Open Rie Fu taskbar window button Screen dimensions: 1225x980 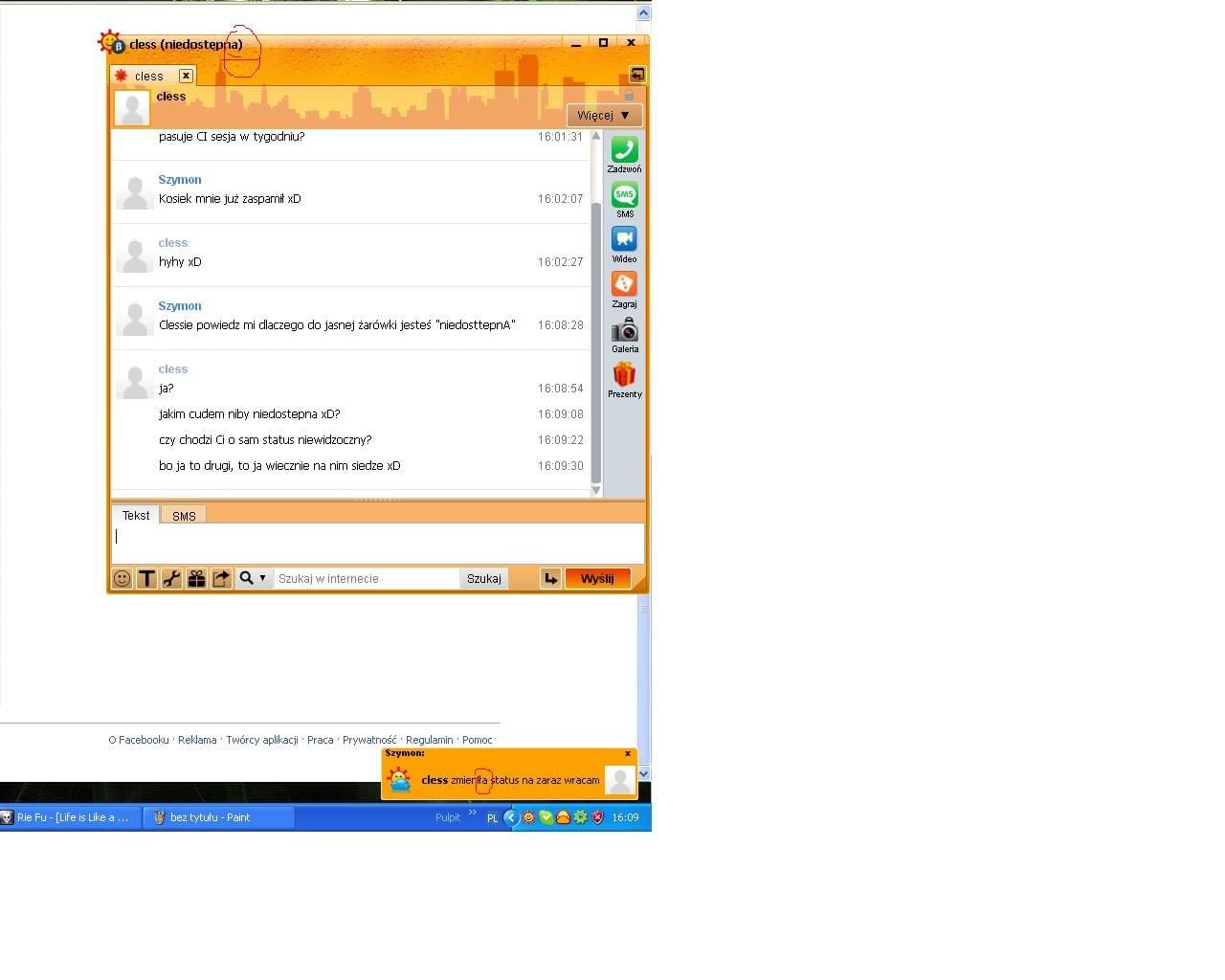coord(71,817)
